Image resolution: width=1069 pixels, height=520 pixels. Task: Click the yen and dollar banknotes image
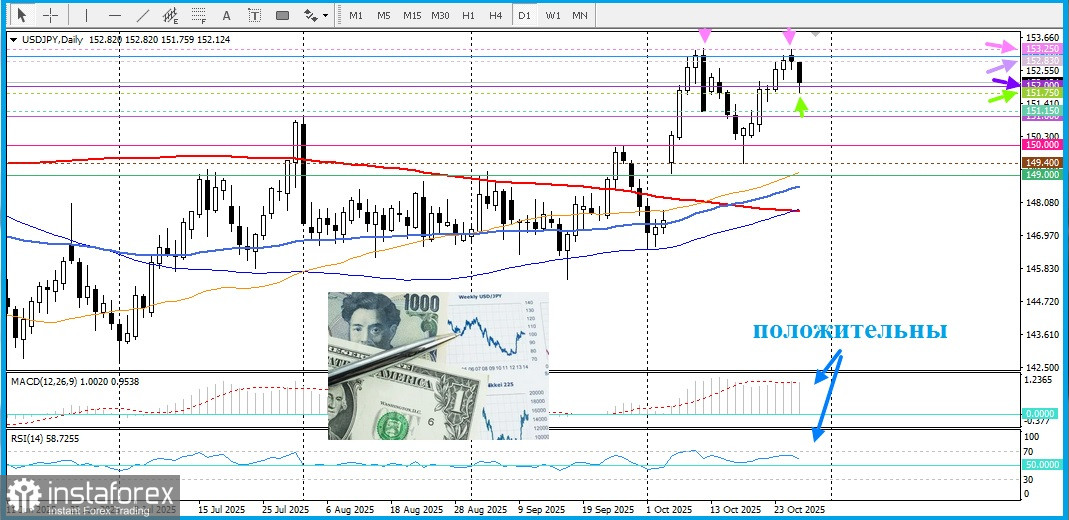click(438, 365)
